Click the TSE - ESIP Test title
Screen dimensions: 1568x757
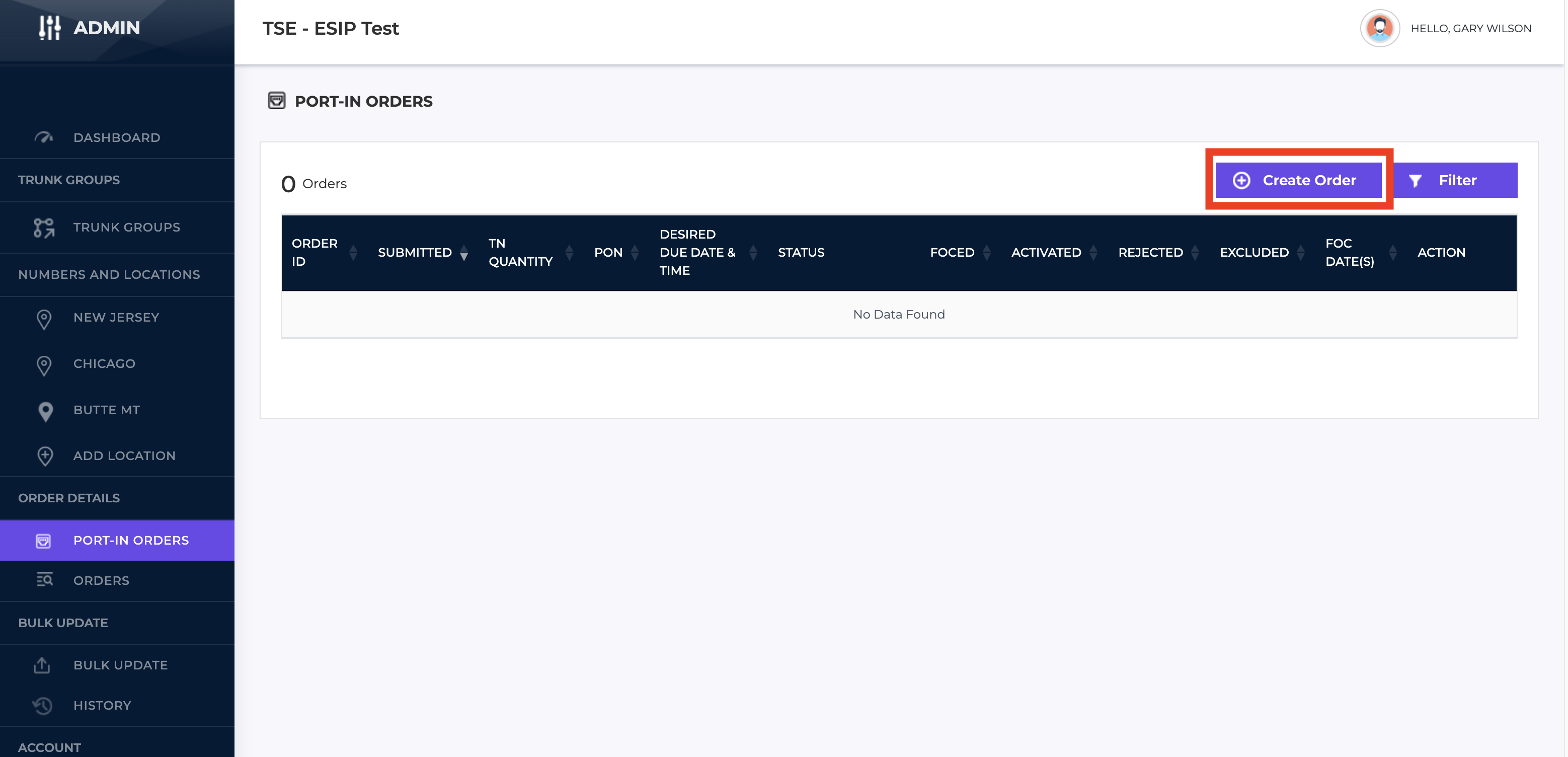[331, 29]
